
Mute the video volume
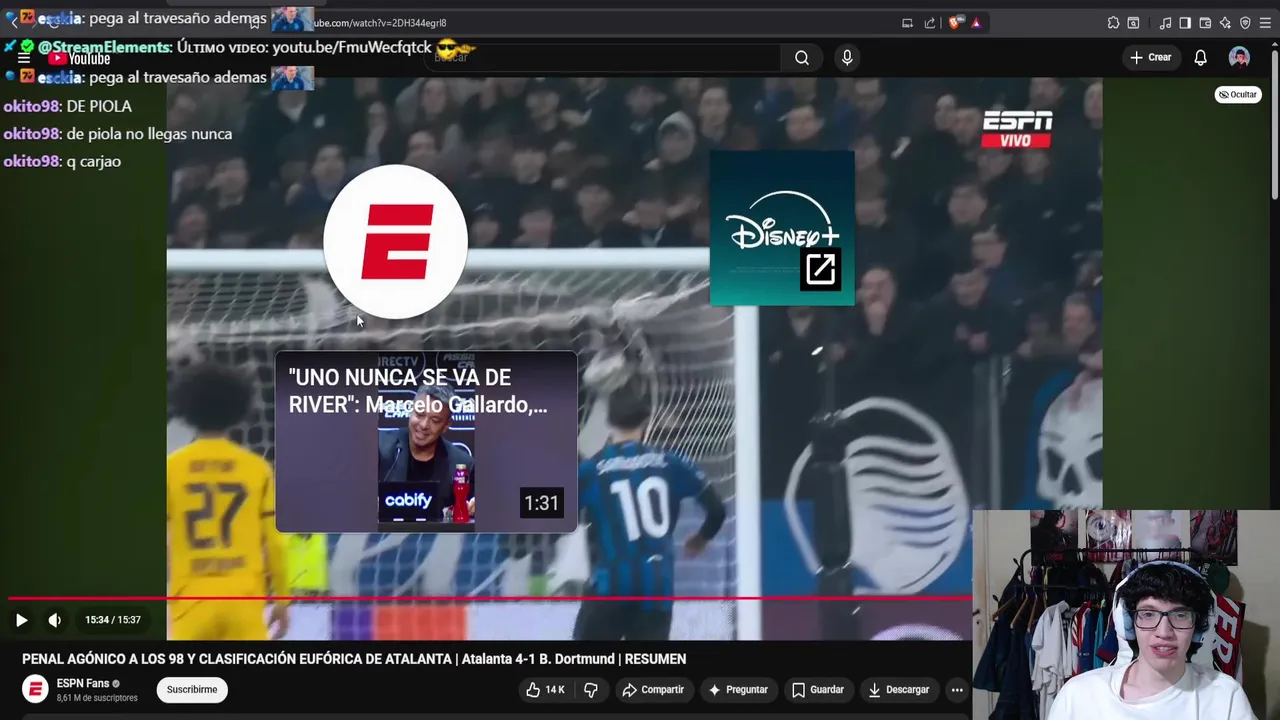(x=55, y=620)
